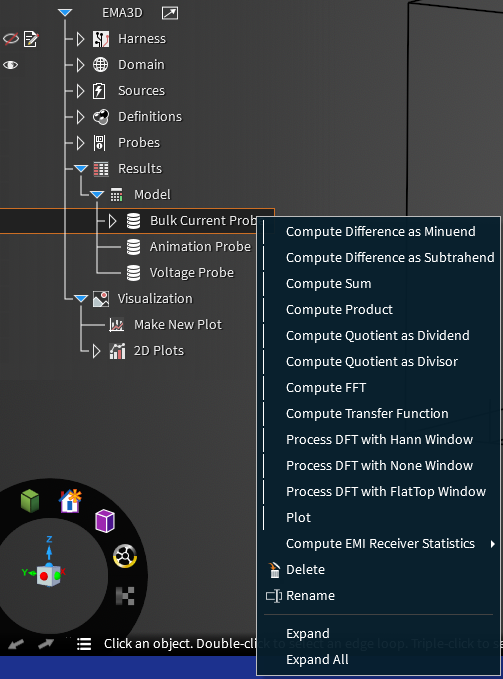Viewport: 503px width, 679px height.
Task: Click the Make New Plot chart icon
Action: [116, 325]
